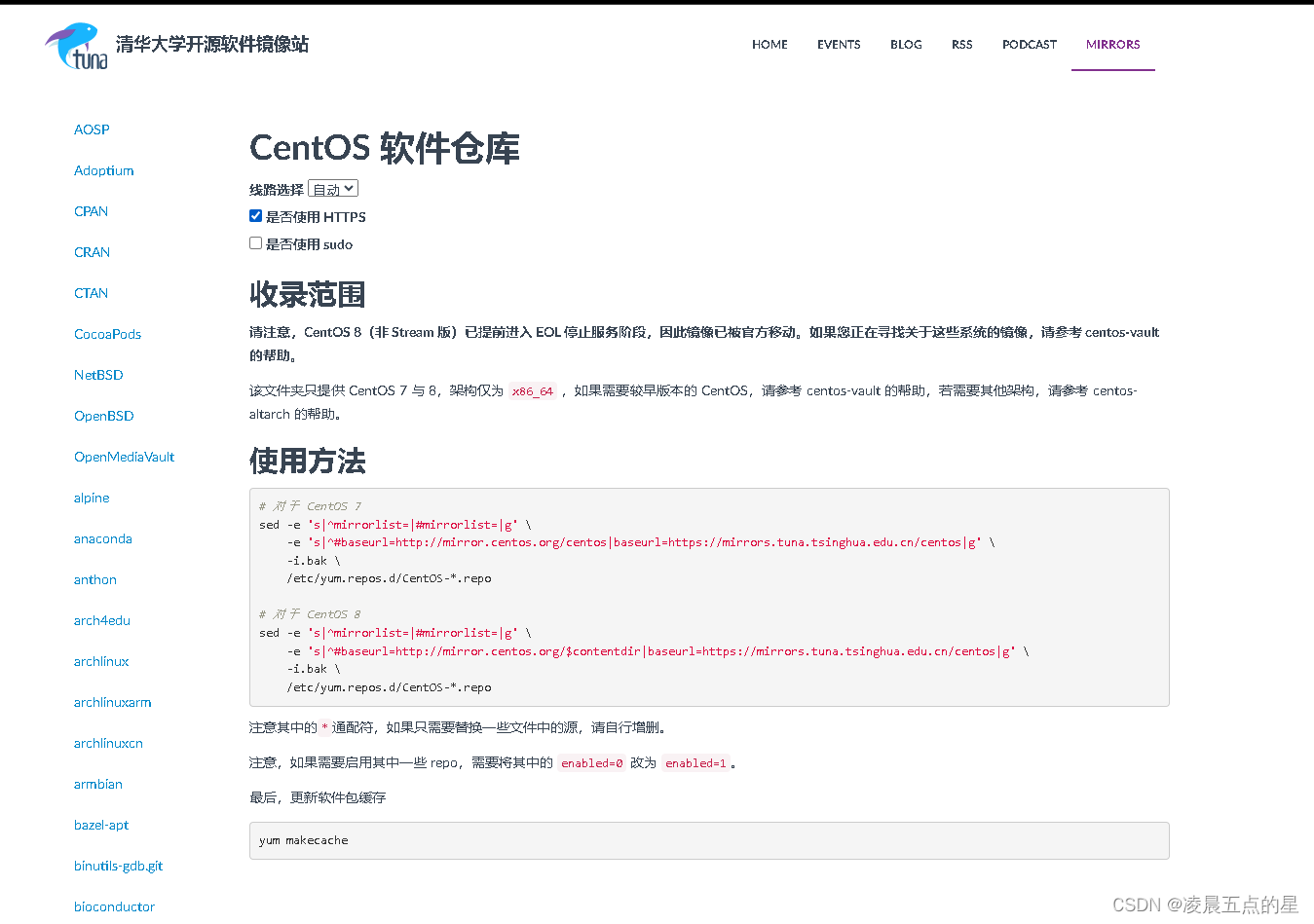Enable the 是否使用 sudo option
This screenshot has width=1314, height=924.
tap(255, 242)
